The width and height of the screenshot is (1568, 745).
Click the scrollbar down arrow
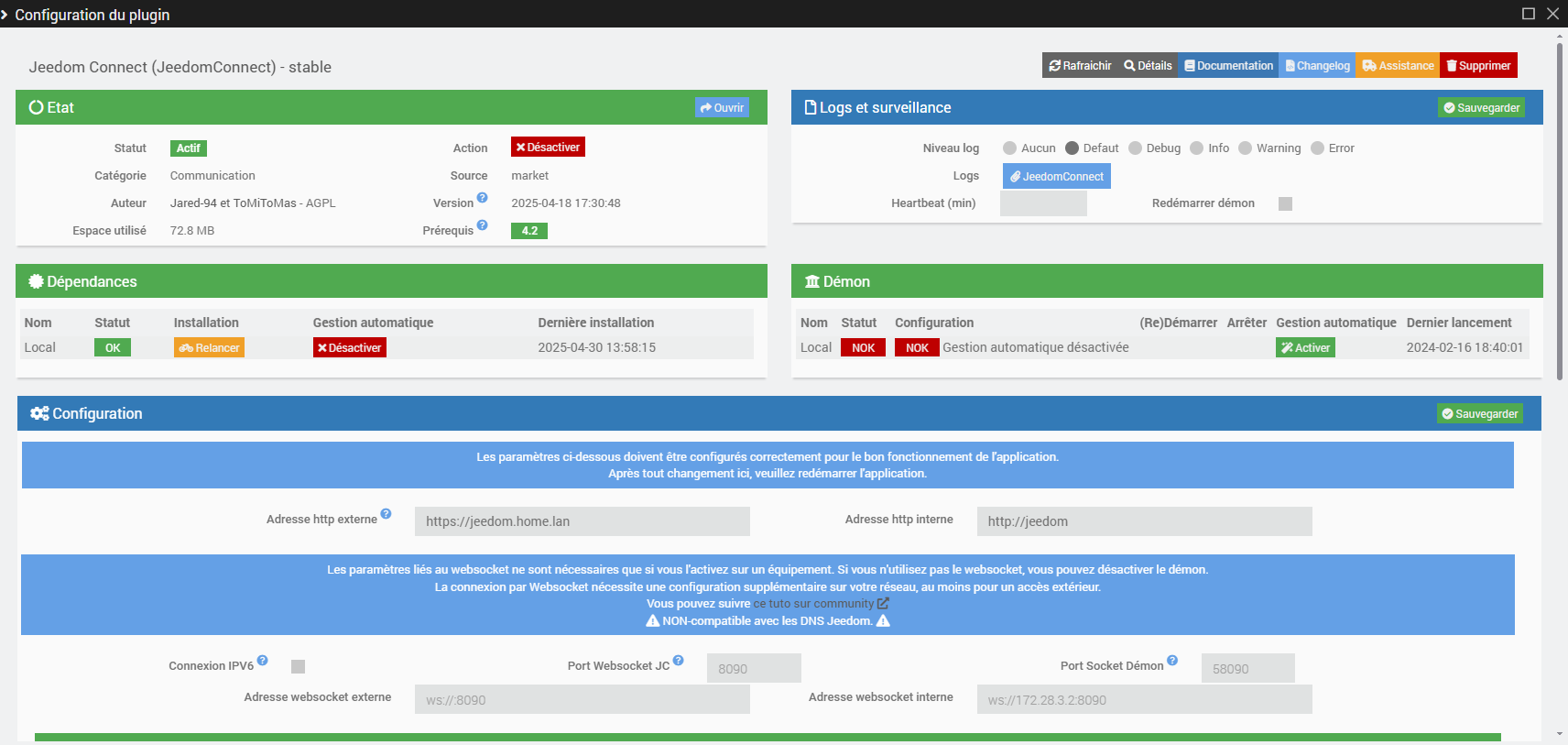[1560, 734]
